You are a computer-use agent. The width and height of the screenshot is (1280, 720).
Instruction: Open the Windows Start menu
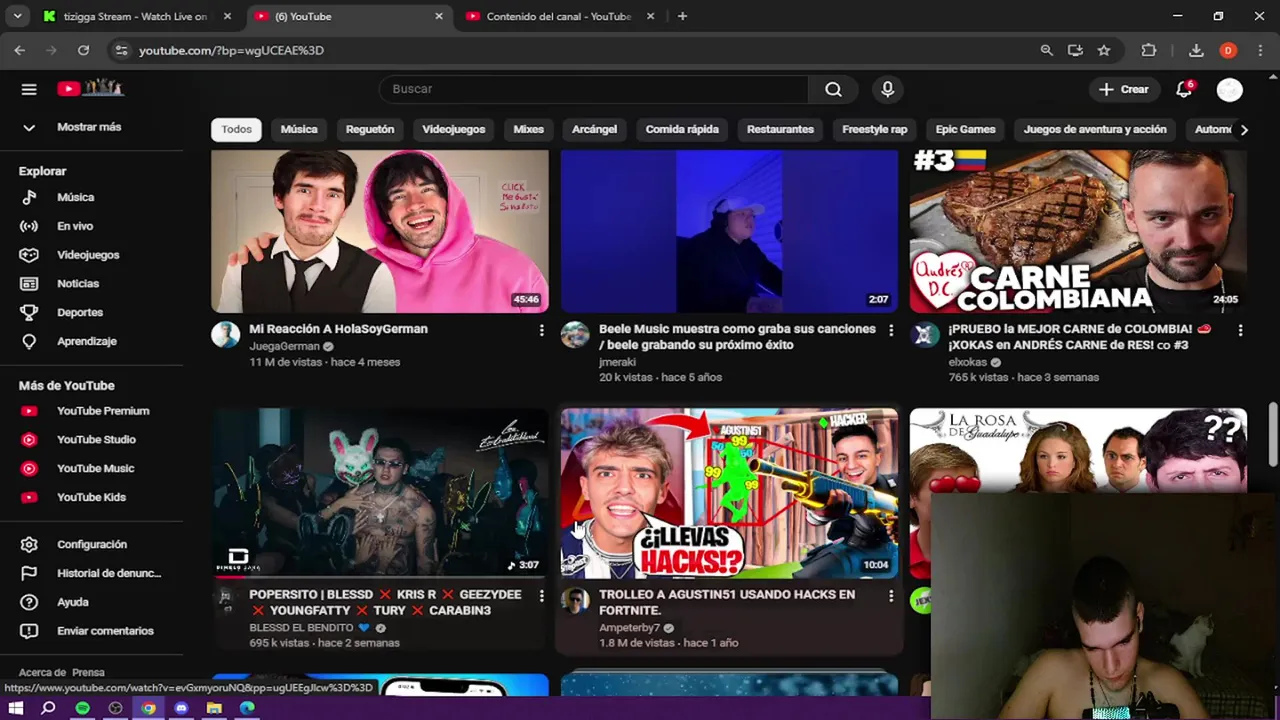(16, 708)
